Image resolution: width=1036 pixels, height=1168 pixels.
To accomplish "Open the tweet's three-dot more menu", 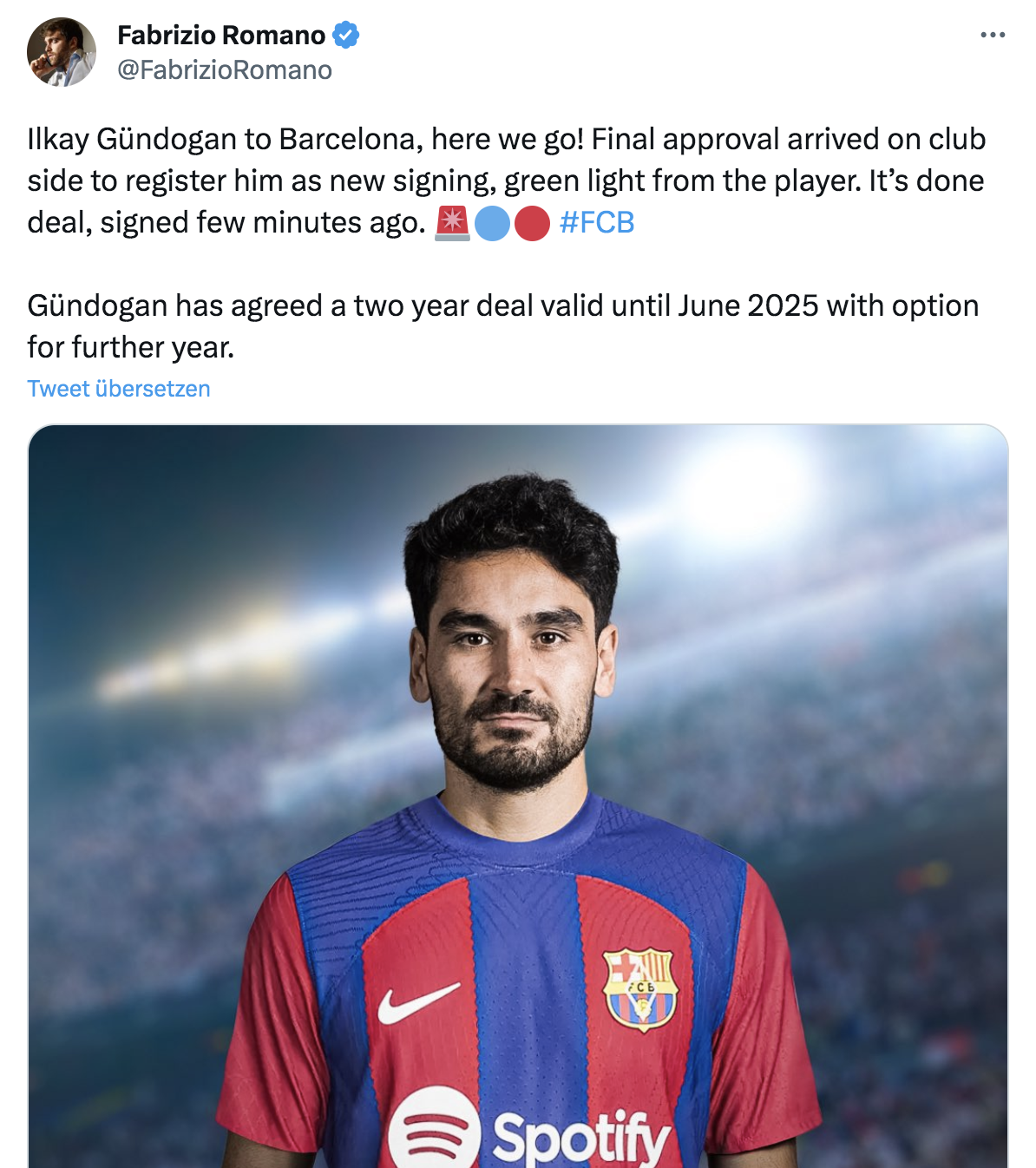I will (x=992, y=36).
